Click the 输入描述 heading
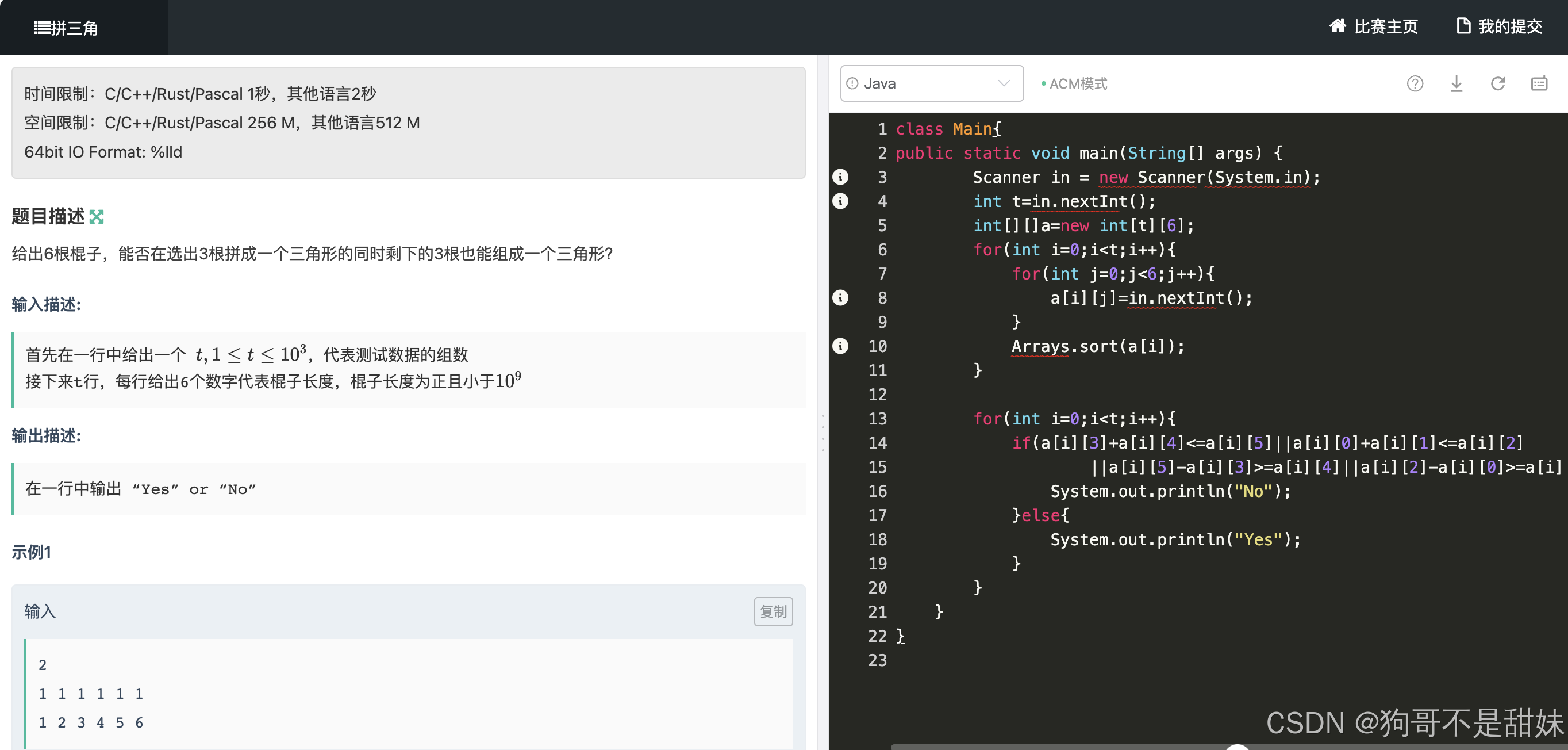Screen dimensions: 1568x750 point(46,304)
